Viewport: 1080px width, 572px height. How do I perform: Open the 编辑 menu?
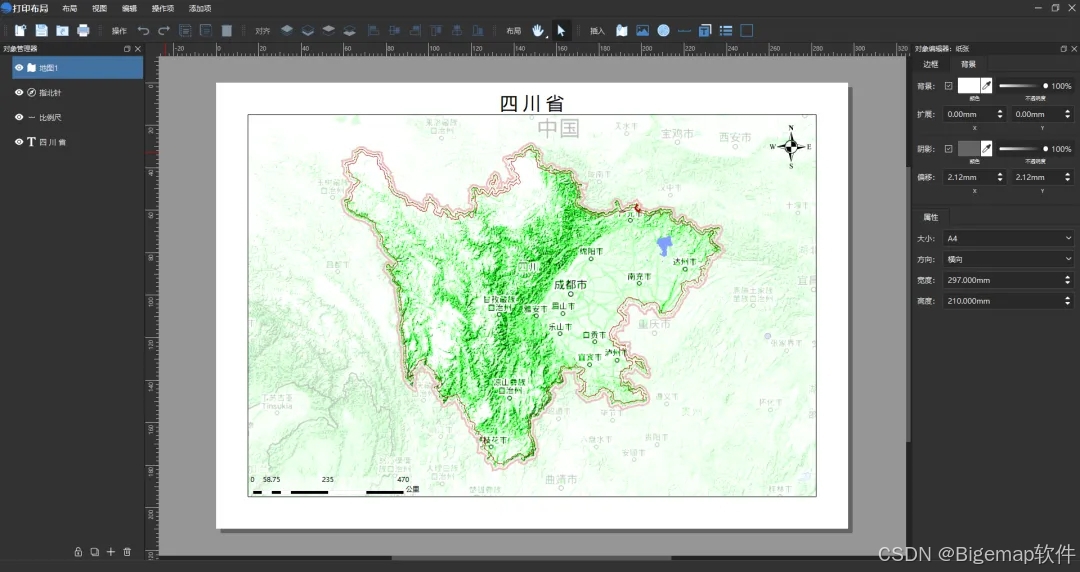(x=129, y=8)
